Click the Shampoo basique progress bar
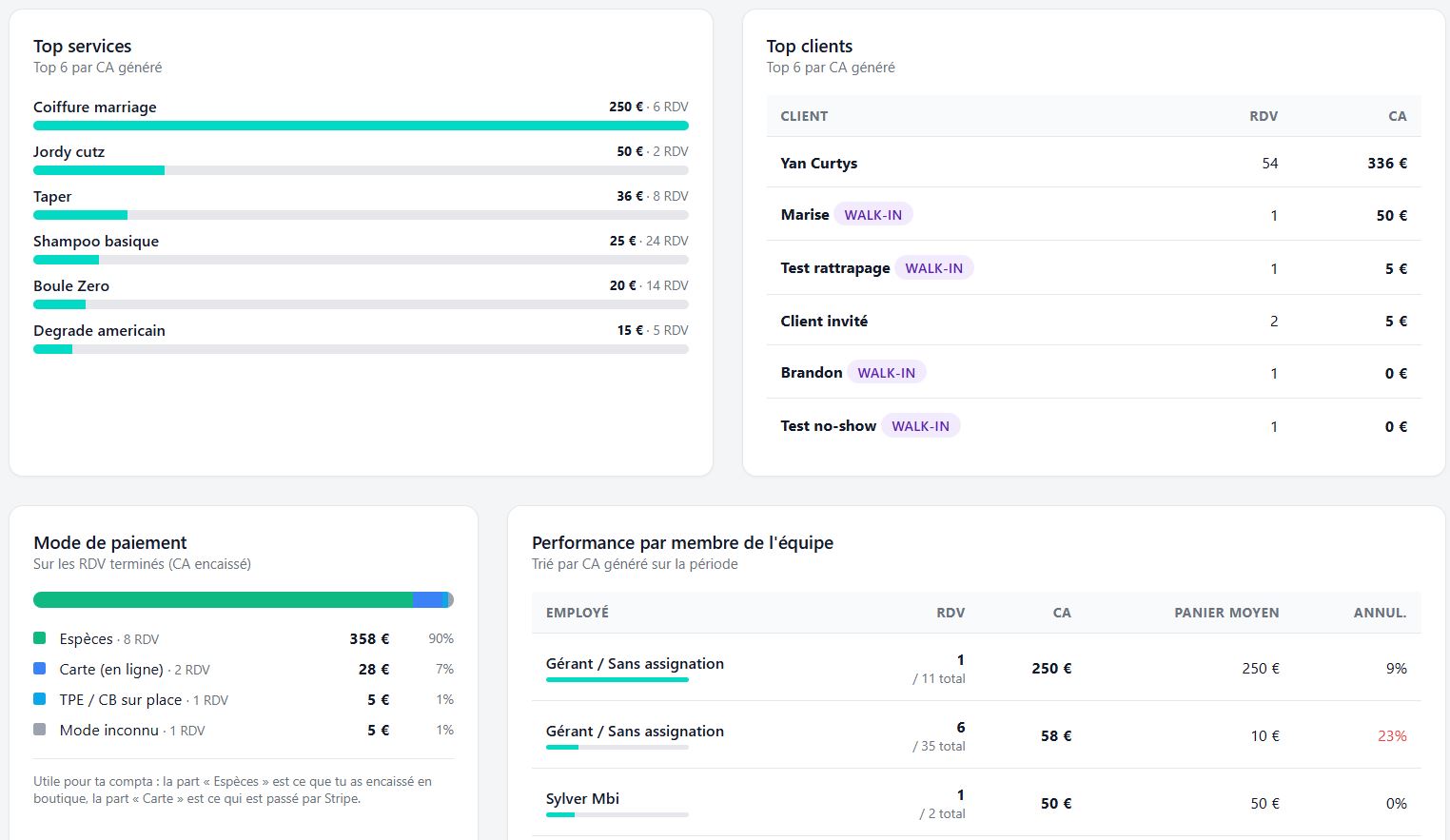 click(x=361, y=260)
